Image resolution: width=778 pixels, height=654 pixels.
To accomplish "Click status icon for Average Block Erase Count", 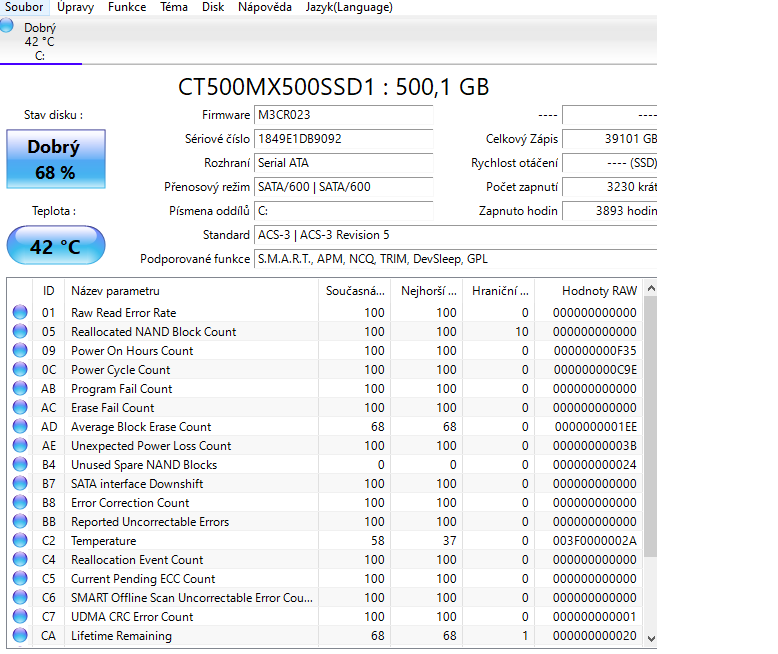I will (x=20, y=426).
